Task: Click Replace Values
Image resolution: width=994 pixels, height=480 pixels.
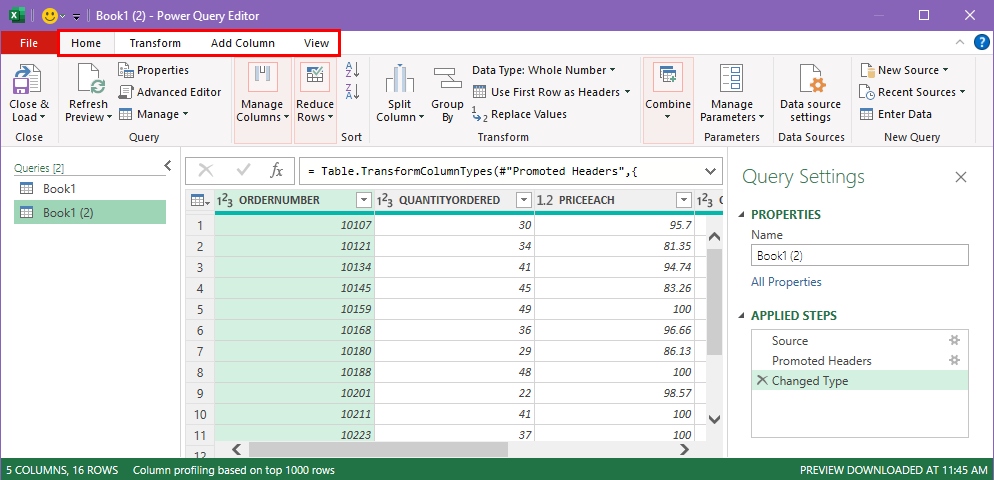Action: click(520, 114)
